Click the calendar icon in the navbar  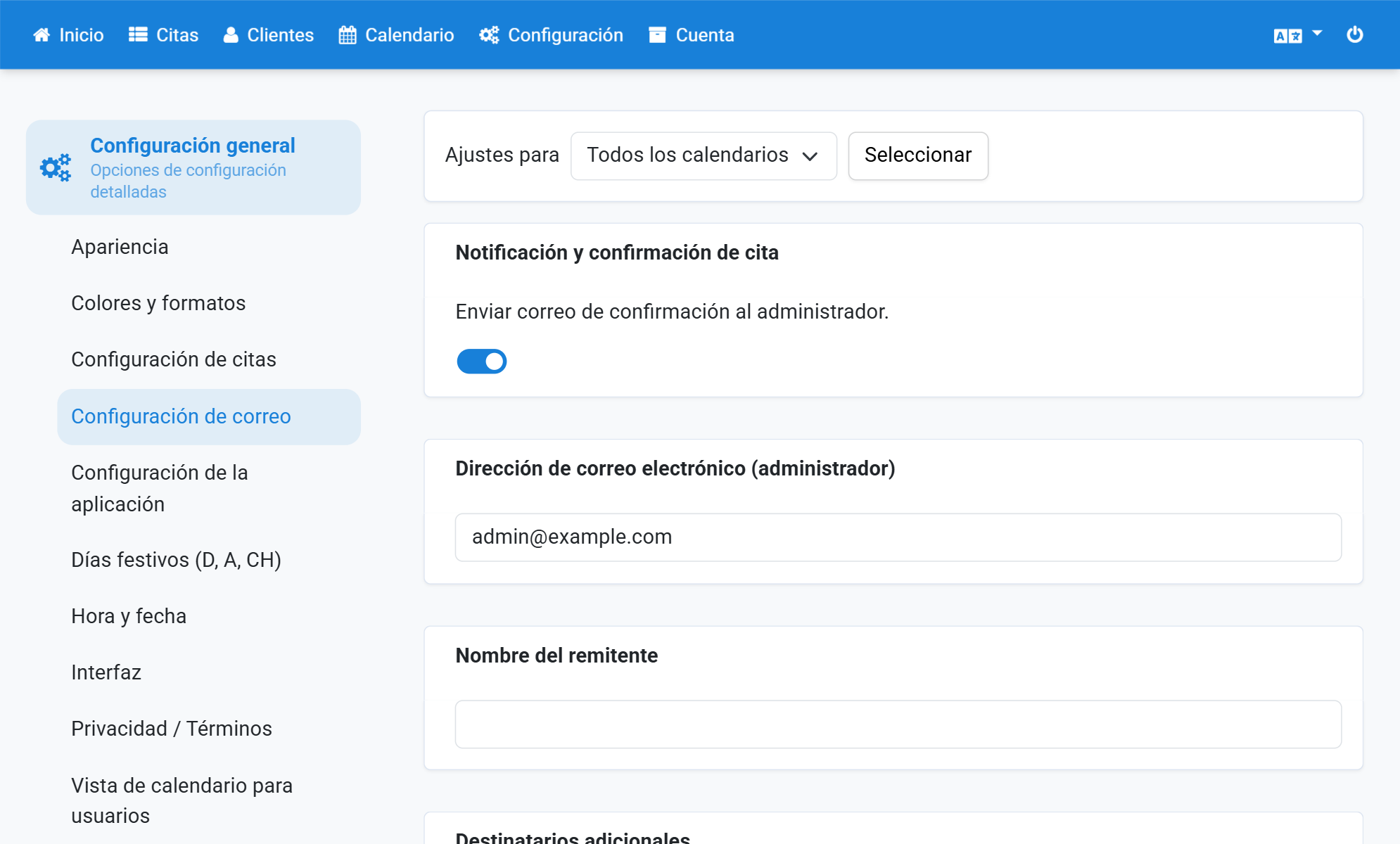coord(348,35)
